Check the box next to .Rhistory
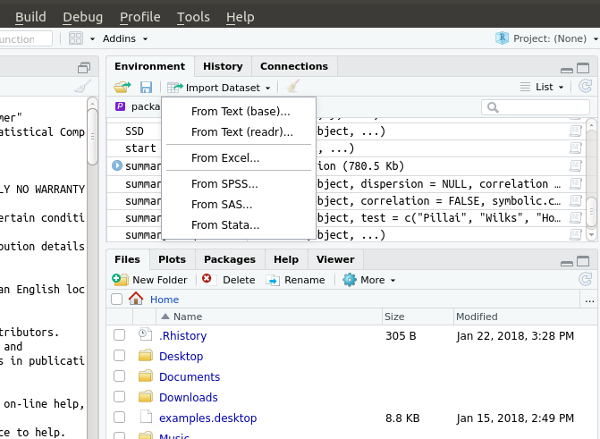The height and width of the screenshot is (439, 600). coord(119,335)
